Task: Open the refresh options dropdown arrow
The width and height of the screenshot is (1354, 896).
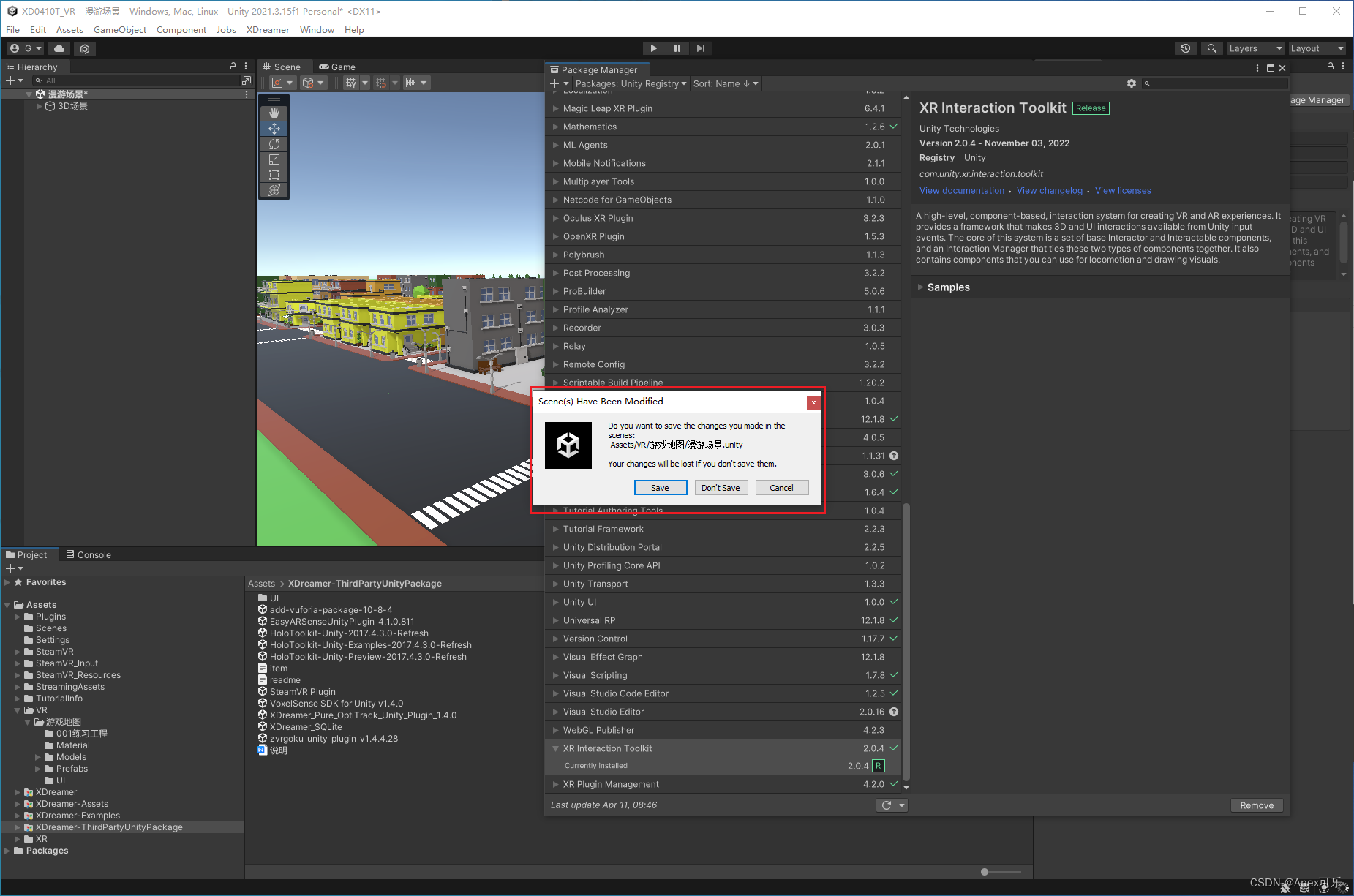Action: (x=902, y=805)
